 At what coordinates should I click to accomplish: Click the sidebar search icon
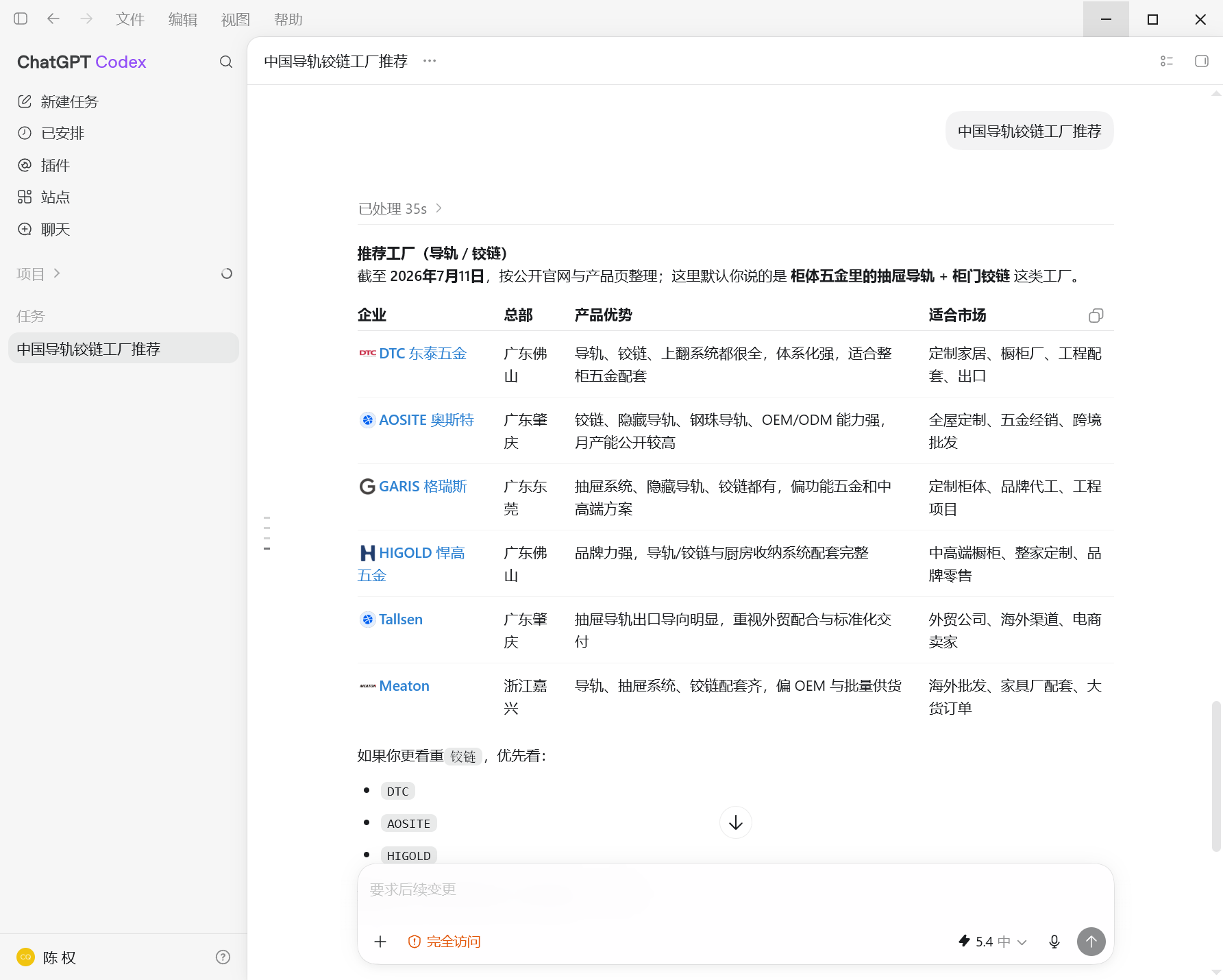pyautogui.click(x=226, y=62)
